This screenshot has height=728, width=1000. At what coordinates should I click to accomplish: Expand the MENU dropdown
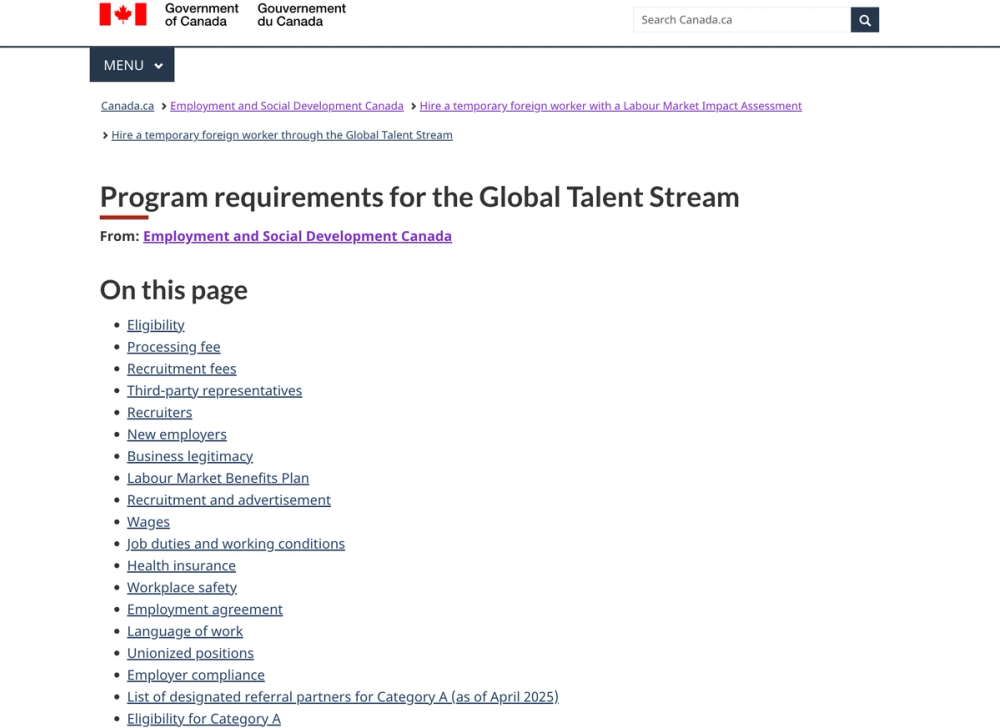132,65
